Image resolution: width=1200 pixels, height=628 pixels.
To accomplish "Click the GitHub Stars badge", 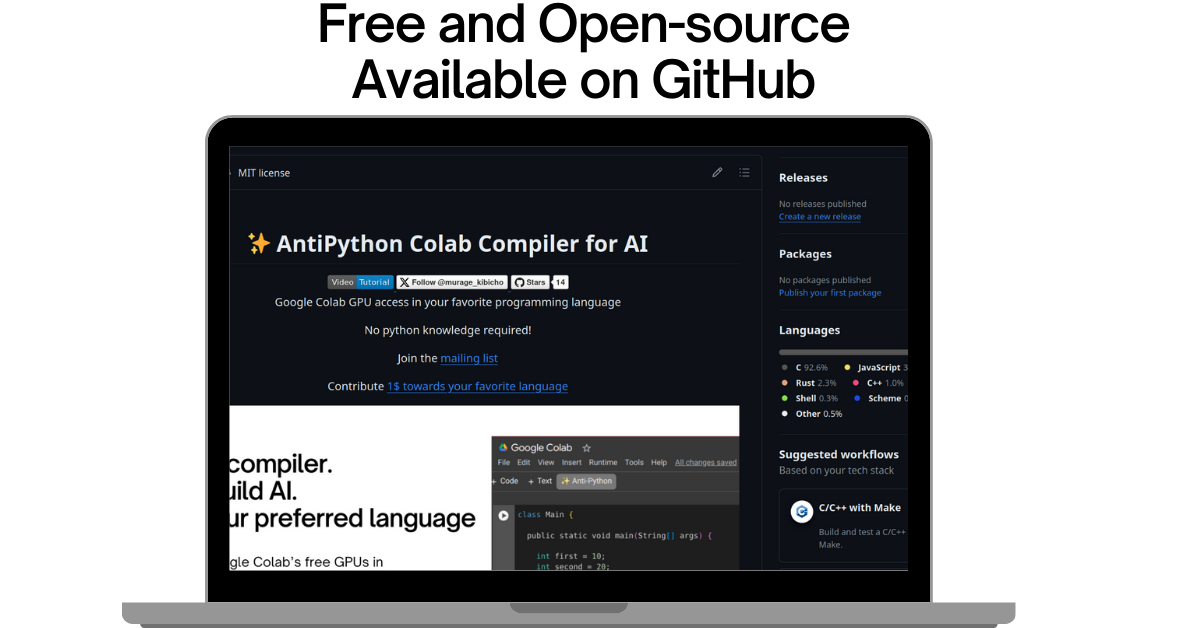I will [530, 282].
